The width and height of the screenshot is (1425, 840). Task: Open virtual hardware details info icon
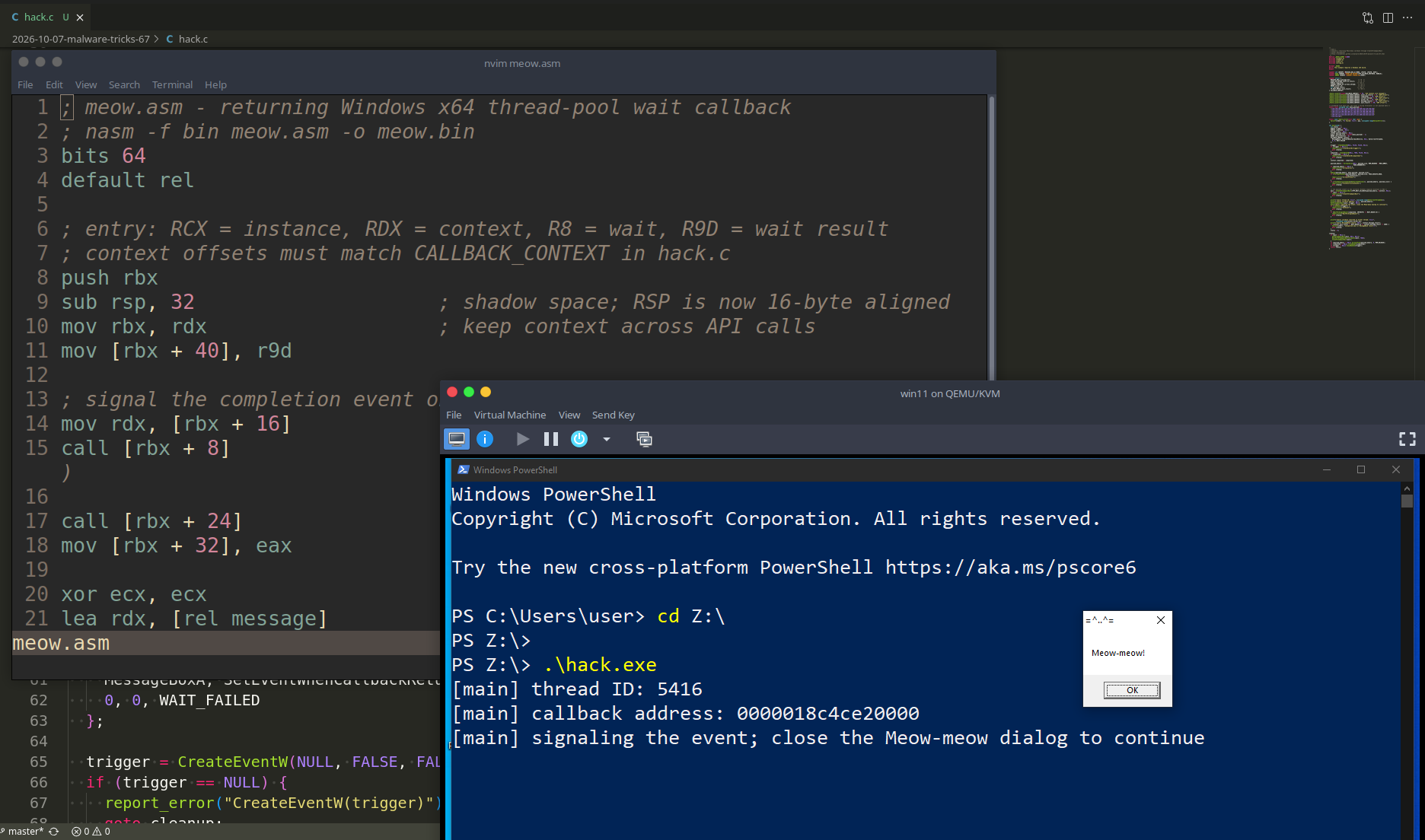point(485,439)
